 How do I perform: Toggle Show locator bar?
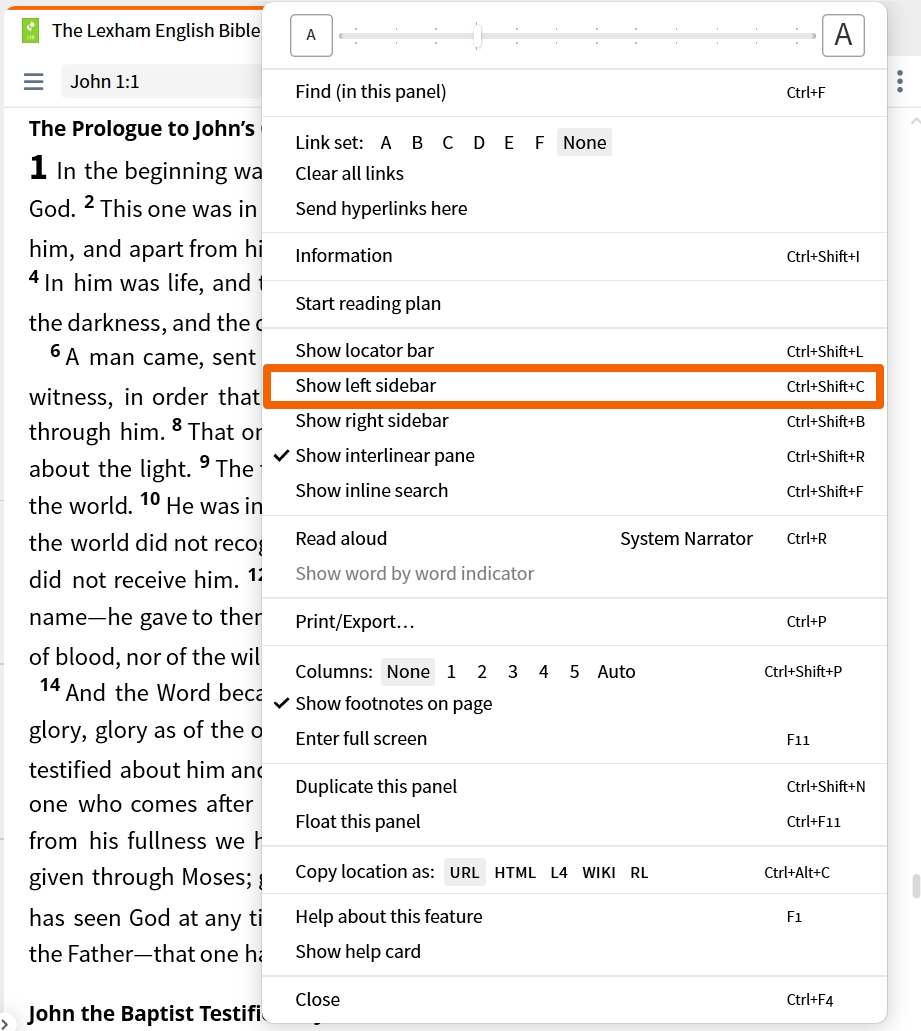tap(575, 350)
